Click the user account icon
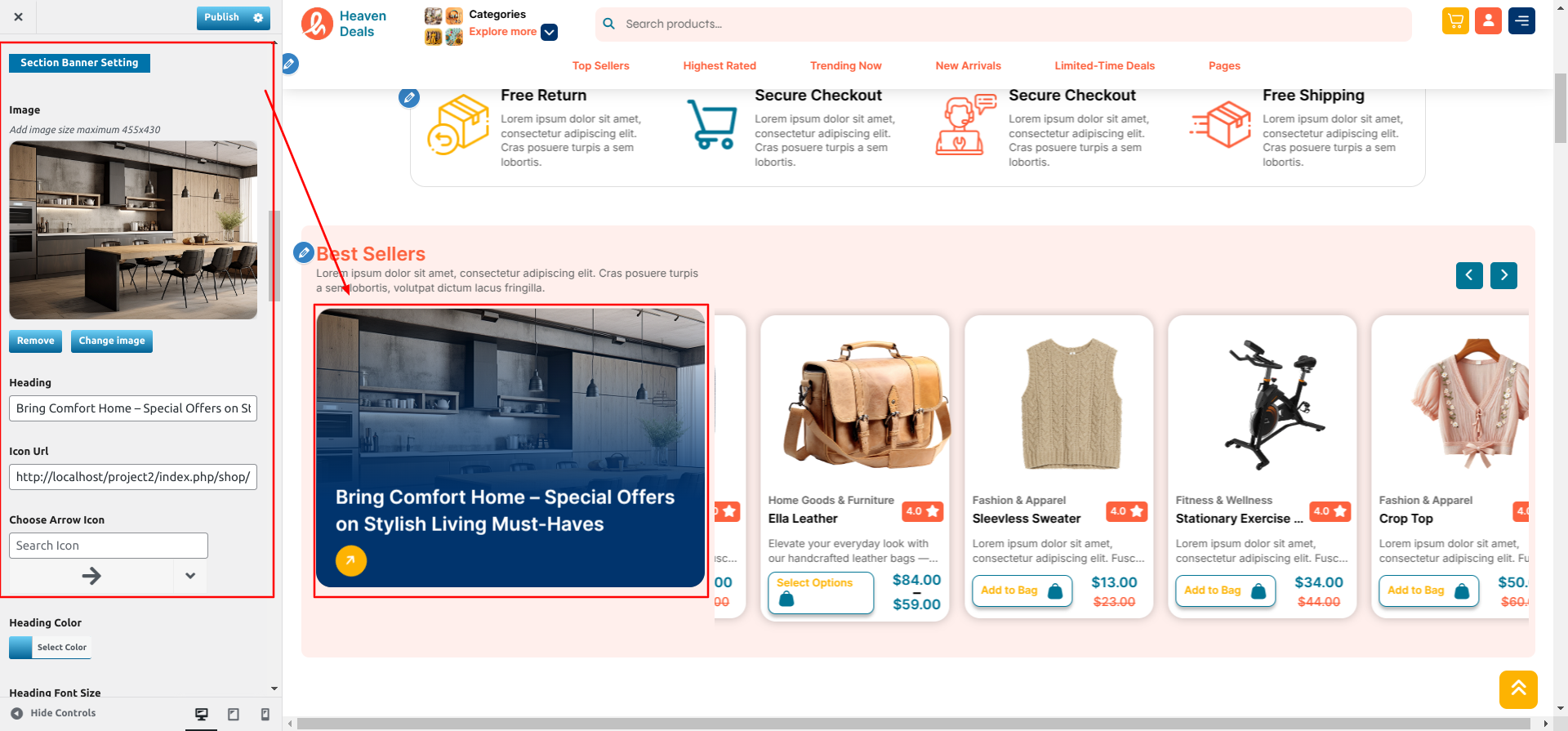This screenshot has width=1568, height=731. coord(1488,21)
